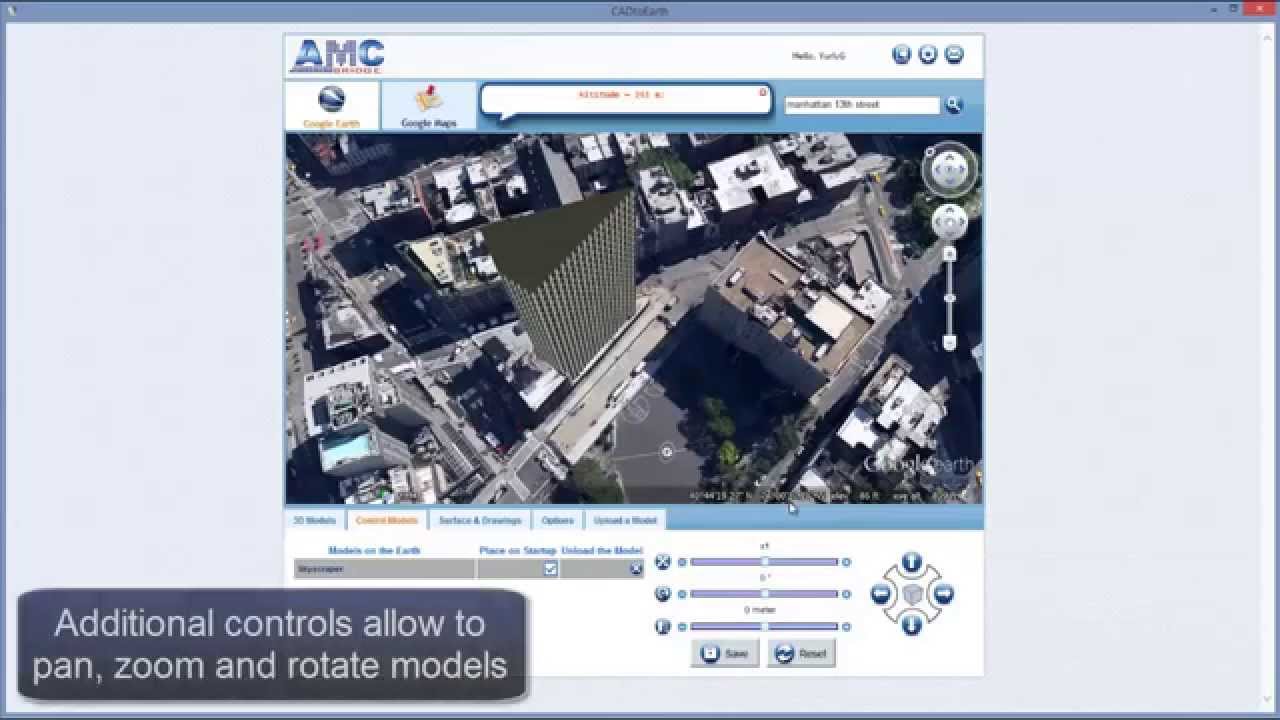Click the rotate icon beside middle slider
This screenshot has height=720, width=1280.
tap(662, 594)
